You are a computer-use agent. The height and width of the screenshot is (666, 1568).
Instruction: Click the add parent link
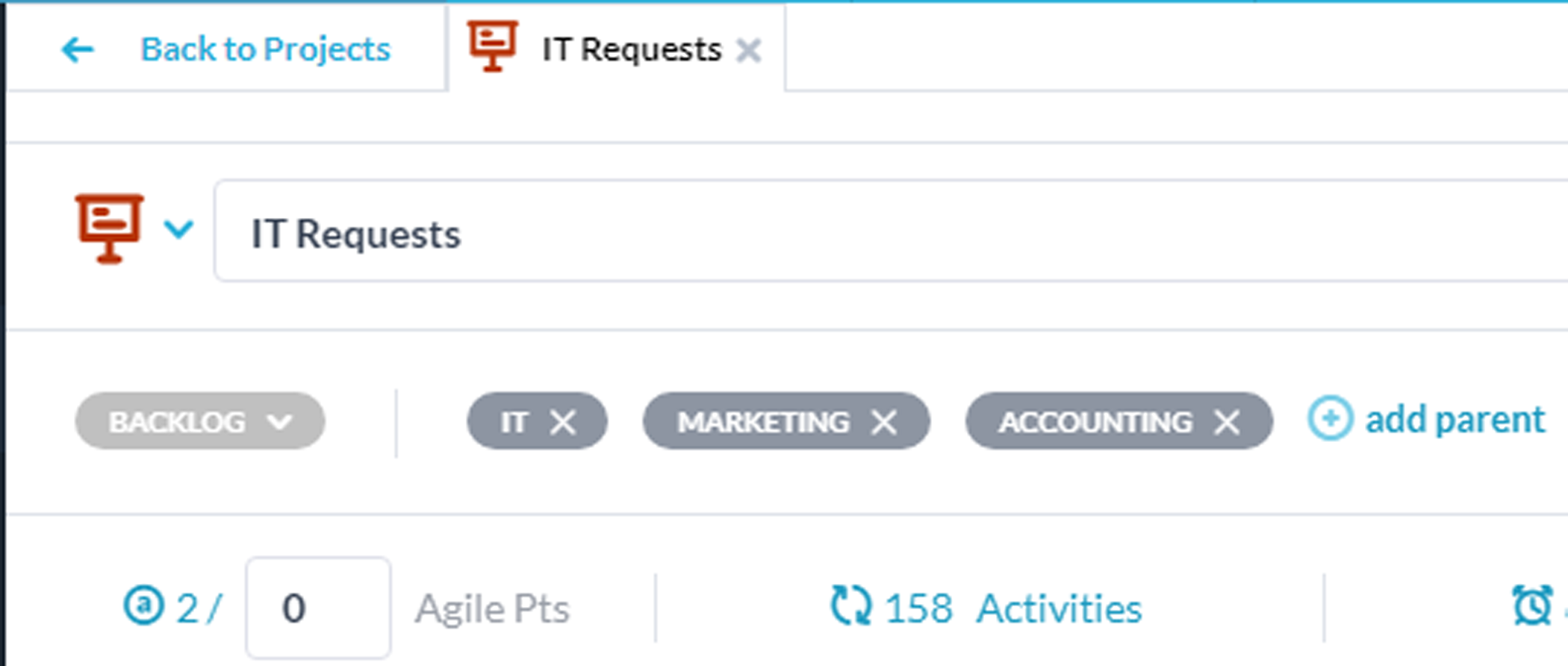pos(1455,419)
